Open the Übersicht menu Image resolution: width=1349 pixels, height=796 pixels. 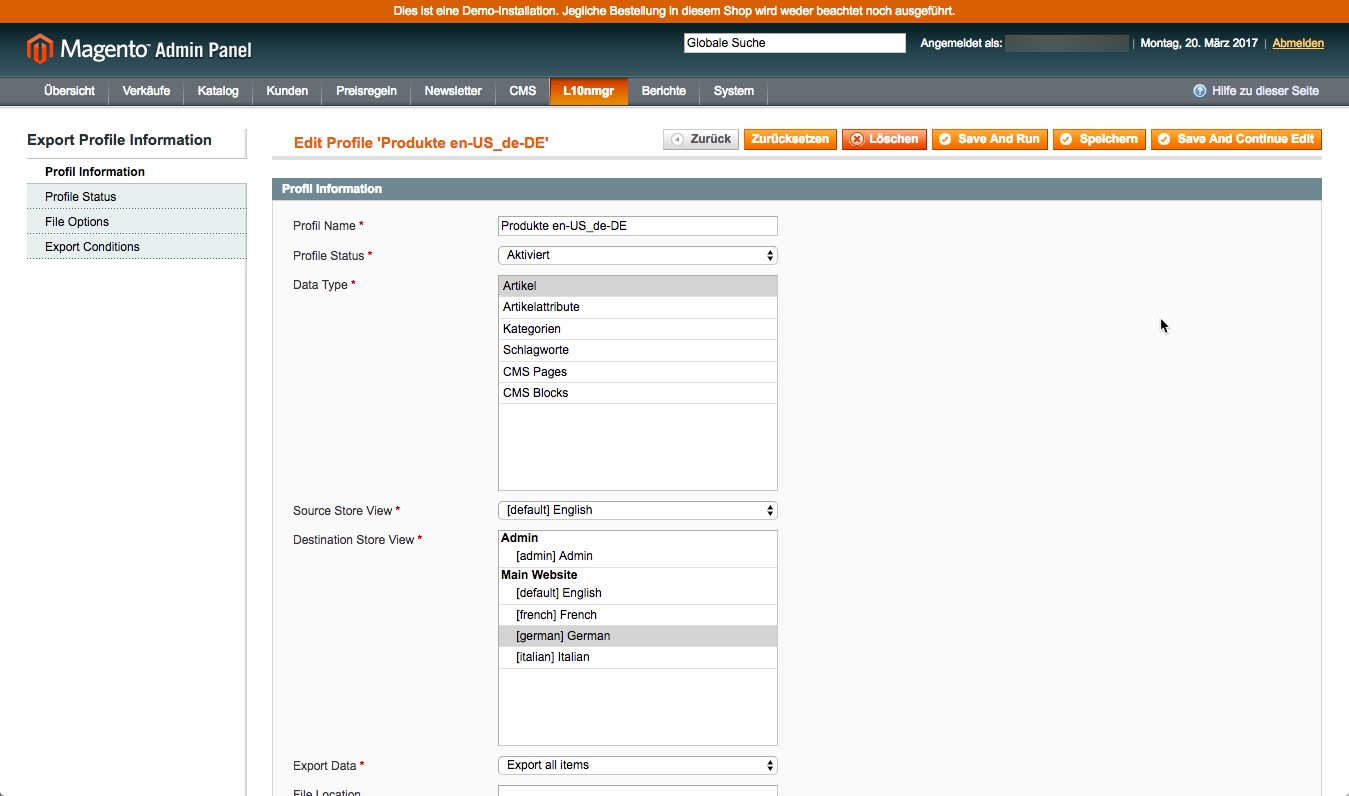pyautogui.click(x=69, y=91)
